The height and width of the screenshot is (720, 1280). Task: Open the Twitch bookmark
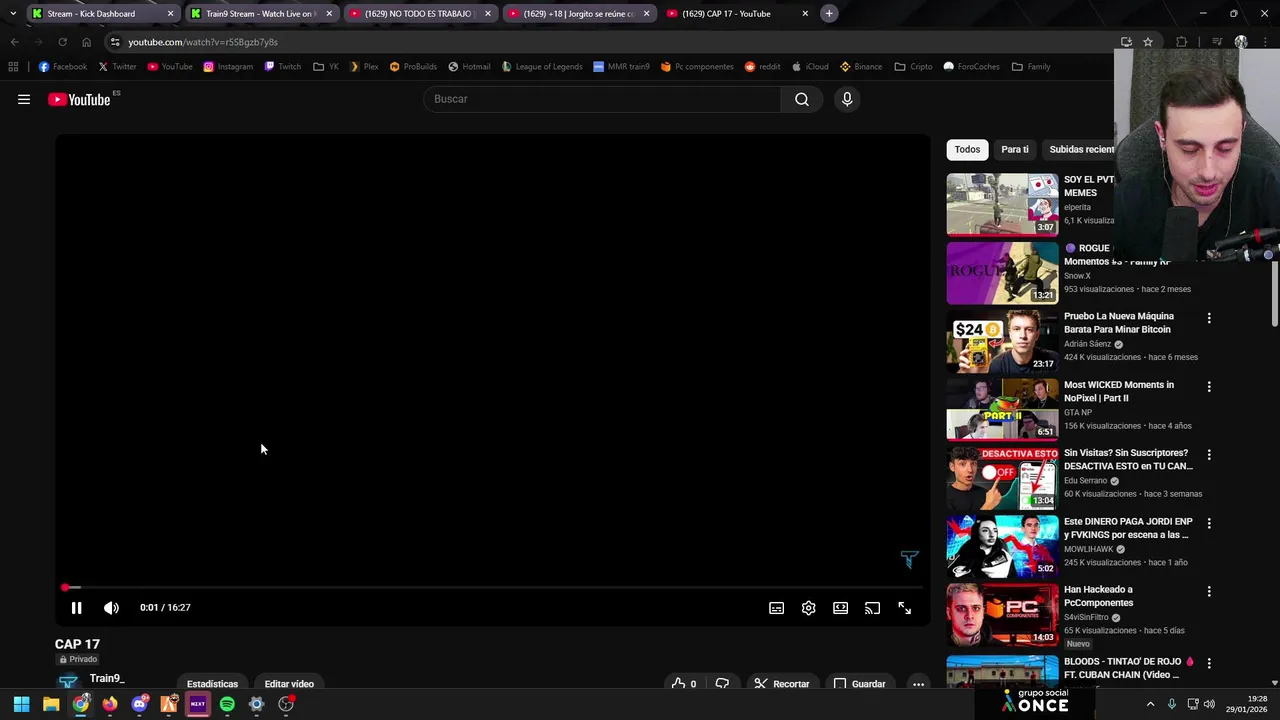(283, 67)
